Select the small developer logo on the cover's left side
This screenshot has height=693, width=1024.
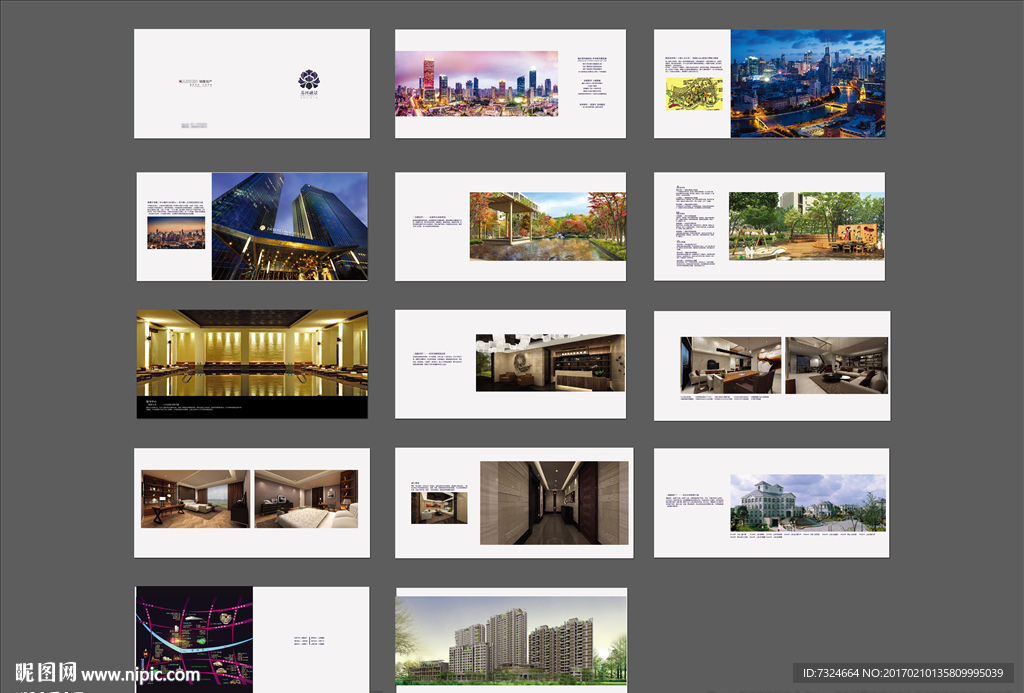[x=196, y=83]
